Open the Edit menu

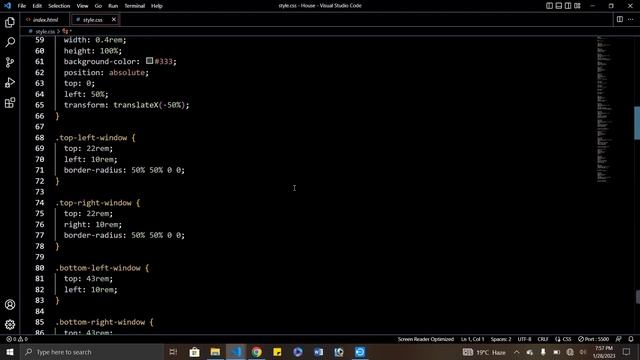(37, 6)
